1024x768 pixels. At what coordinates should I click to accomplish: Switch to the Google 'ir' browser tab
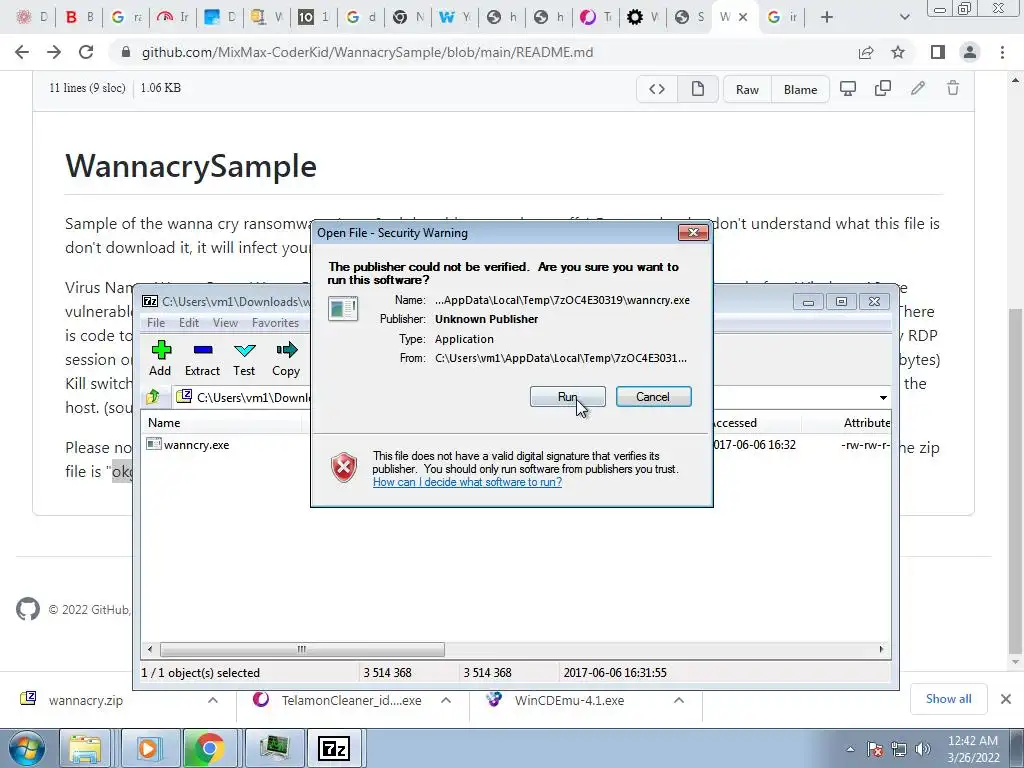(782, 17)
